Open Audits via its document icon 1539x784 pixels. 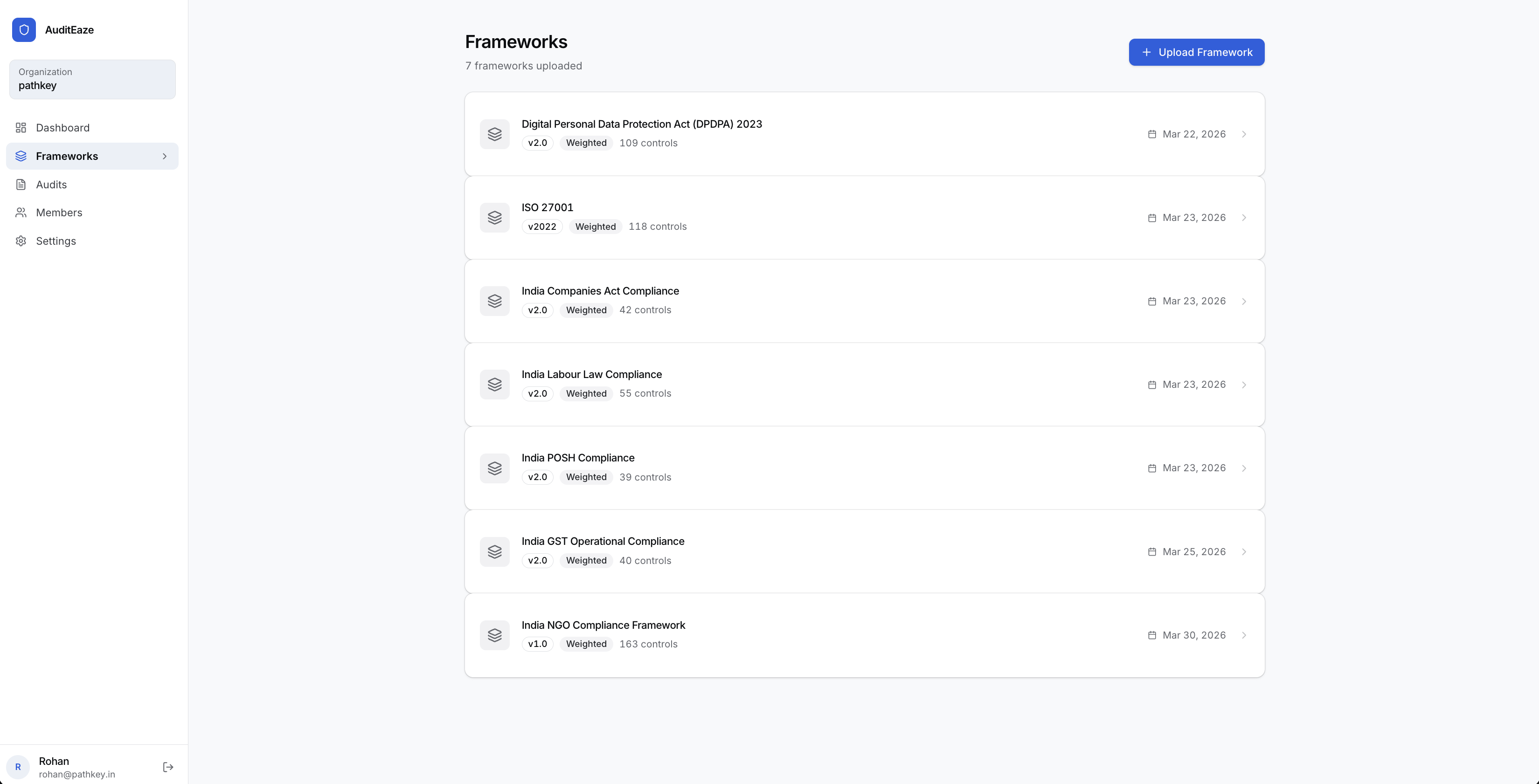21,185
